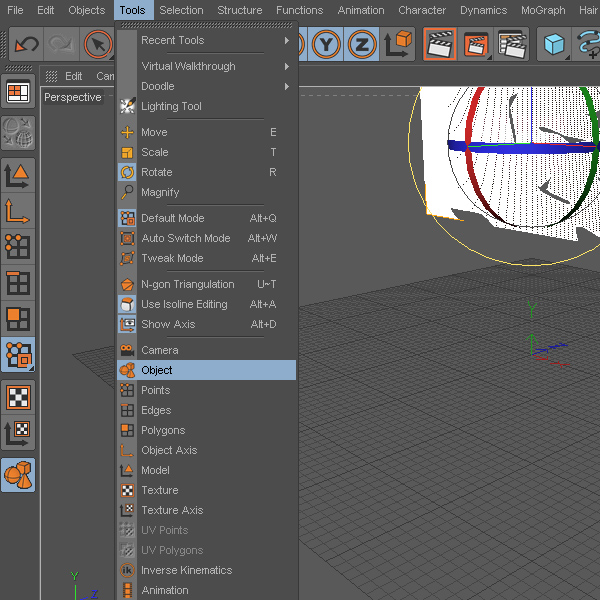Toggle the Y axis lock

click(x=326, y=44)
